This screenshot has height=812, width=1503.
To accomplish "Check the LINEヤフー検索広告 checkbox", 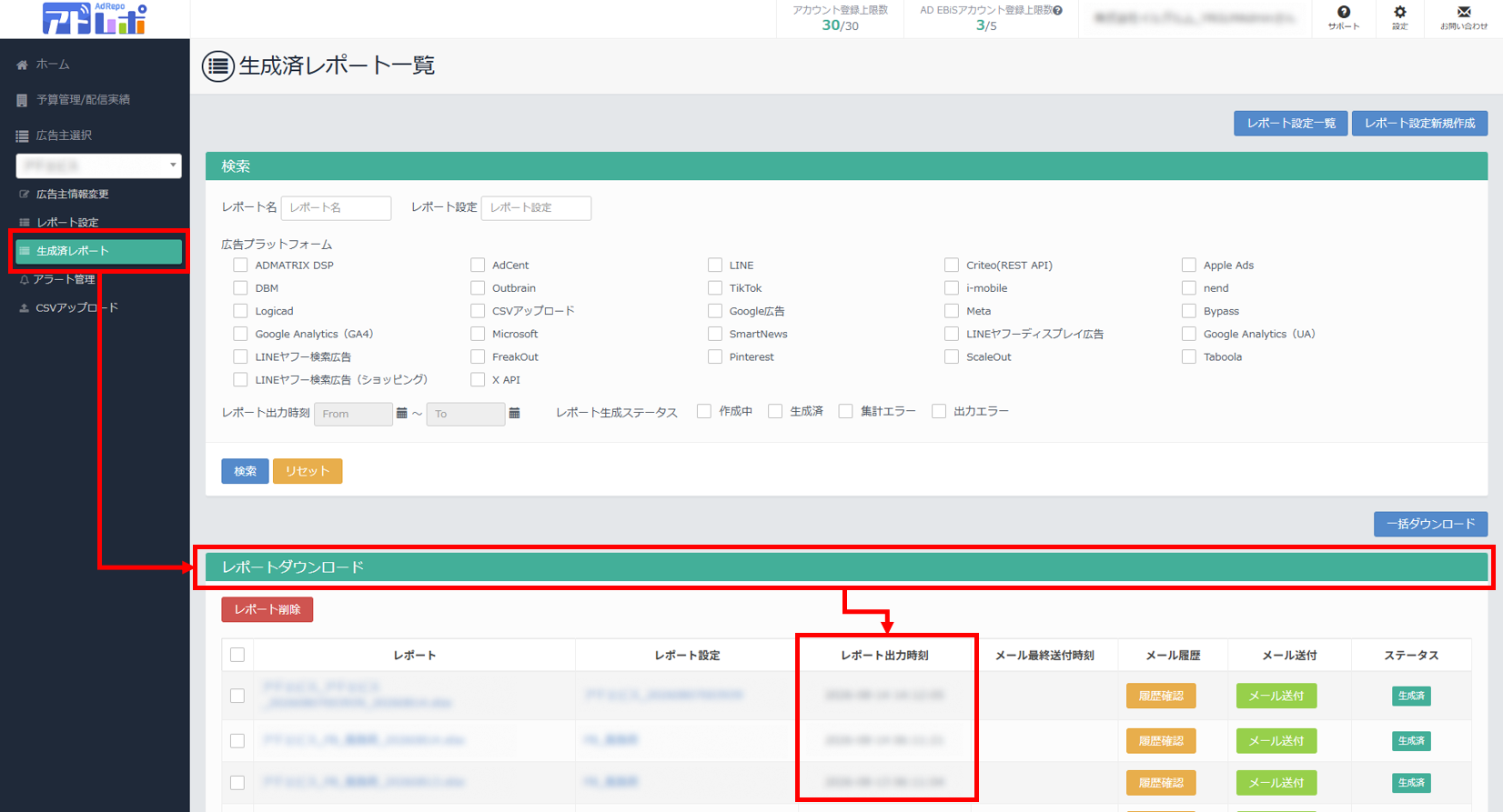I will tap(240, 357).
